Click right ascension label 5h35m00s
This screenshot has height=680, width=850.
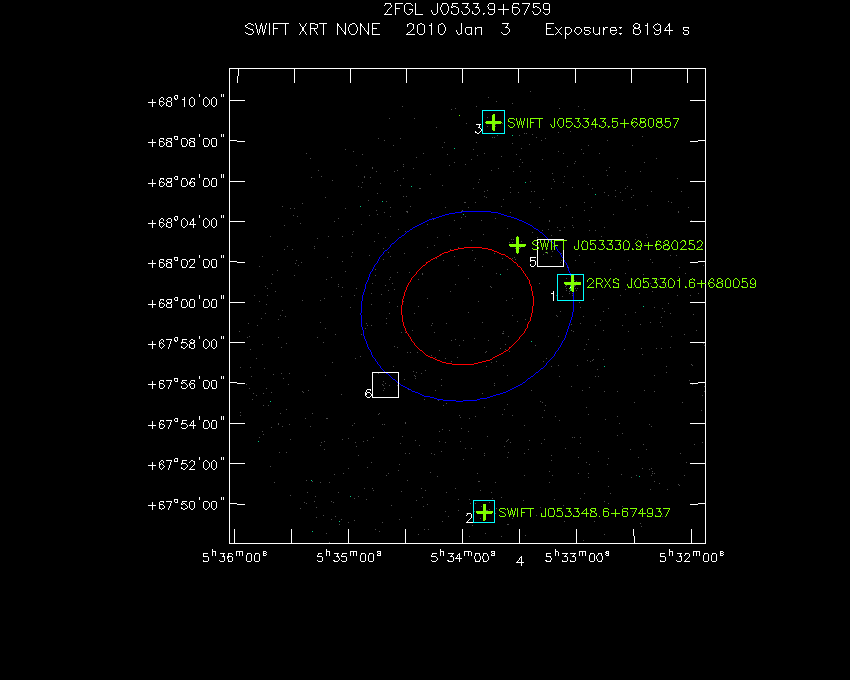coord(349,557)
